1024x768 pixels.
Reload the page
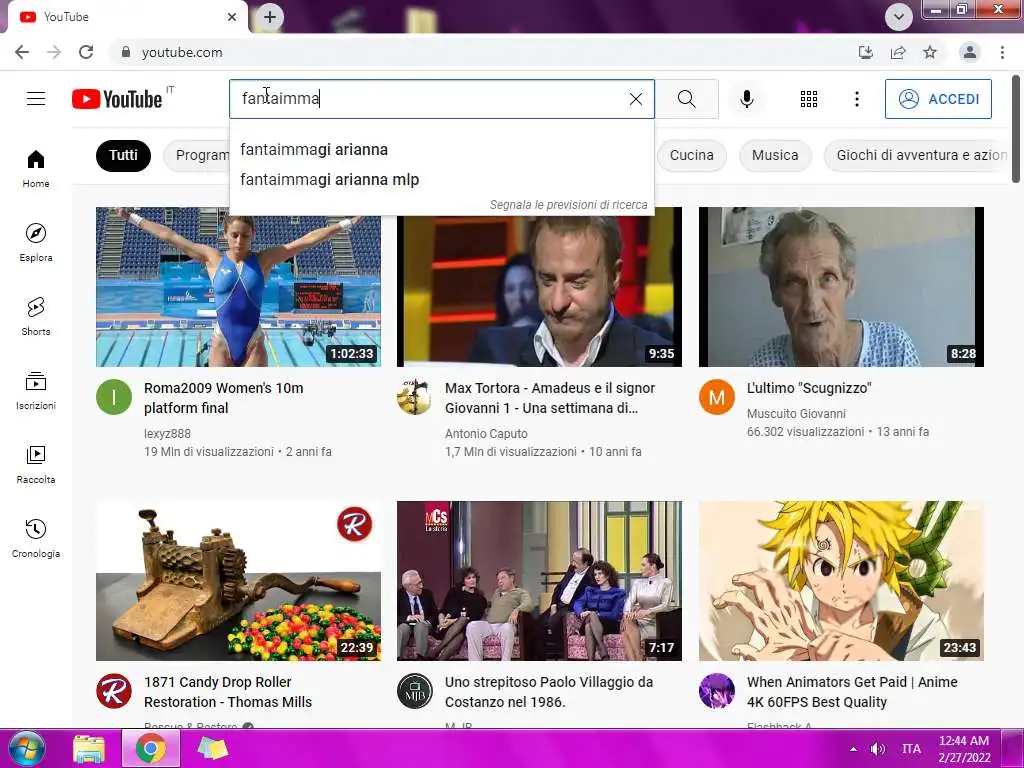[86, 52]
